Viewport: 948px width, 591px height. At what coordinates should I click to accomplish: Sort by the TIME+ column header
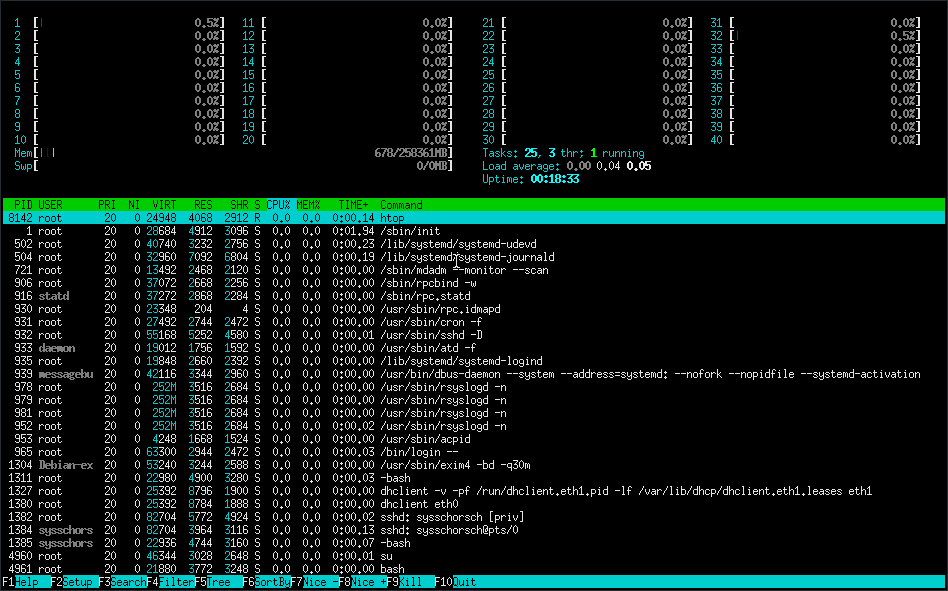coord(352,204)
